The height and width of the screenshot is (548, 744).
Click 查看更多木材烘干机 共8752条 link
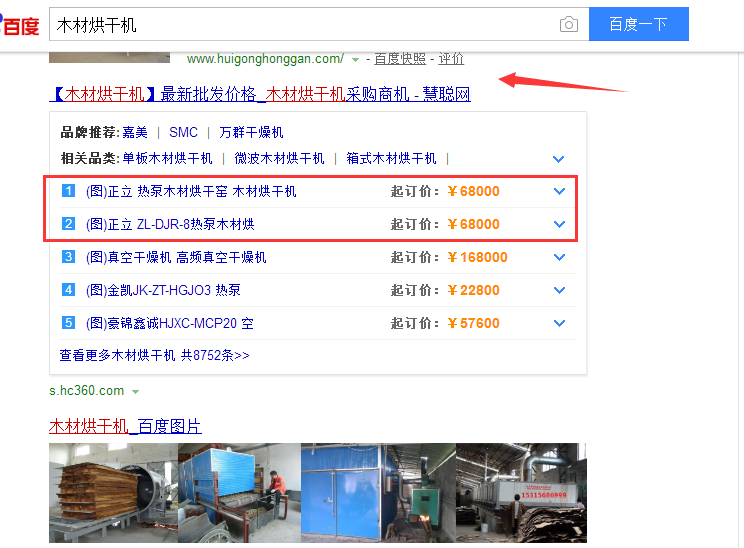coord(154,355)
